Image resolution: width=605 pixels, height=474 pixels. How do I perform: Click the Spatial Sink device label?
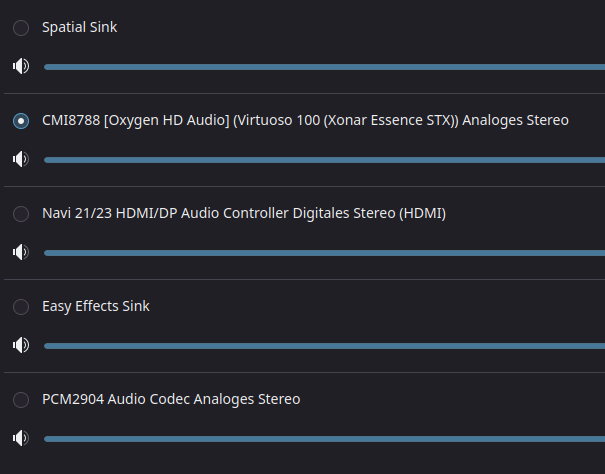point(80,27)
